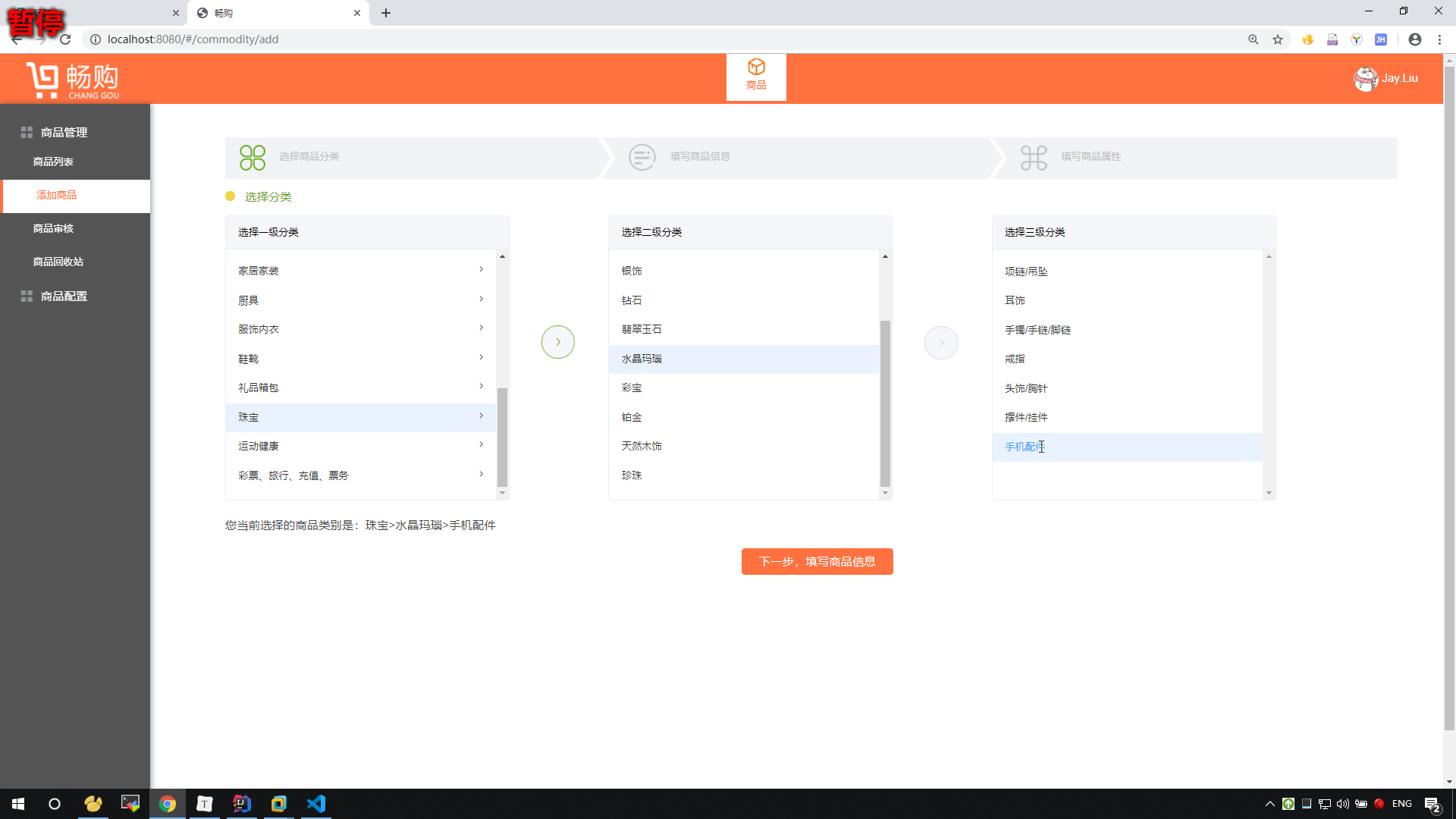
Task: Click the 填写商品信息 step icon
Action: (642, 158)
